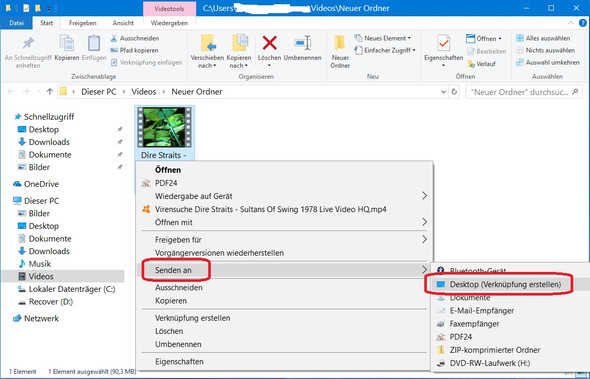Open the Datei tab
Viewport: 590px width, 379px height.
point(17,23)
